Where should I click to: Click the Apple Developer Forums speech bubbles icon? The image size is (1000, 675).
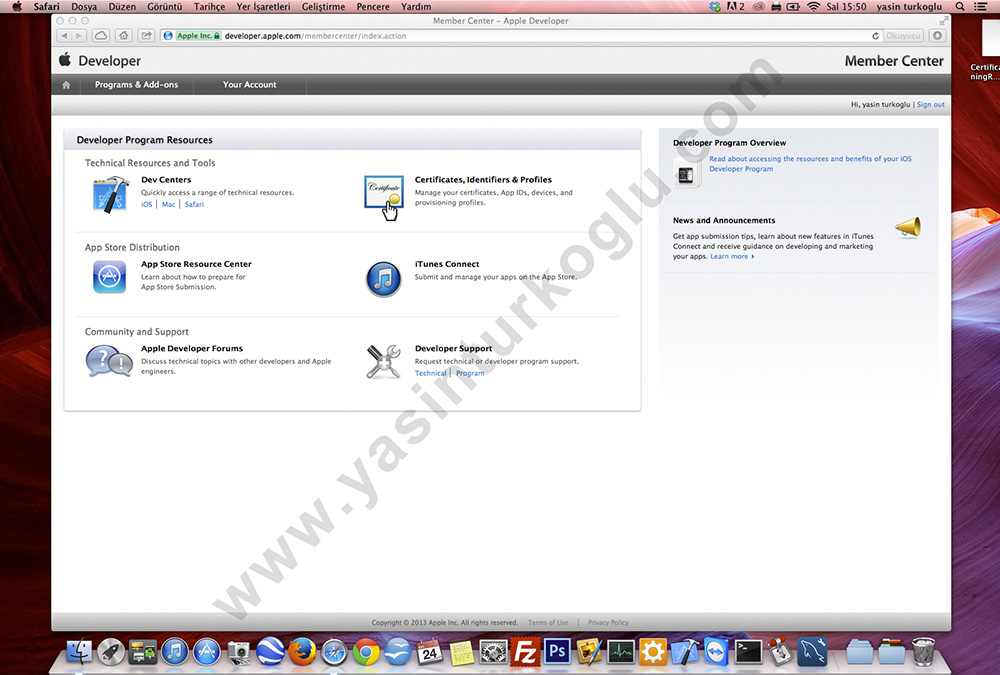pyautogui.click(x=109, y=361)
